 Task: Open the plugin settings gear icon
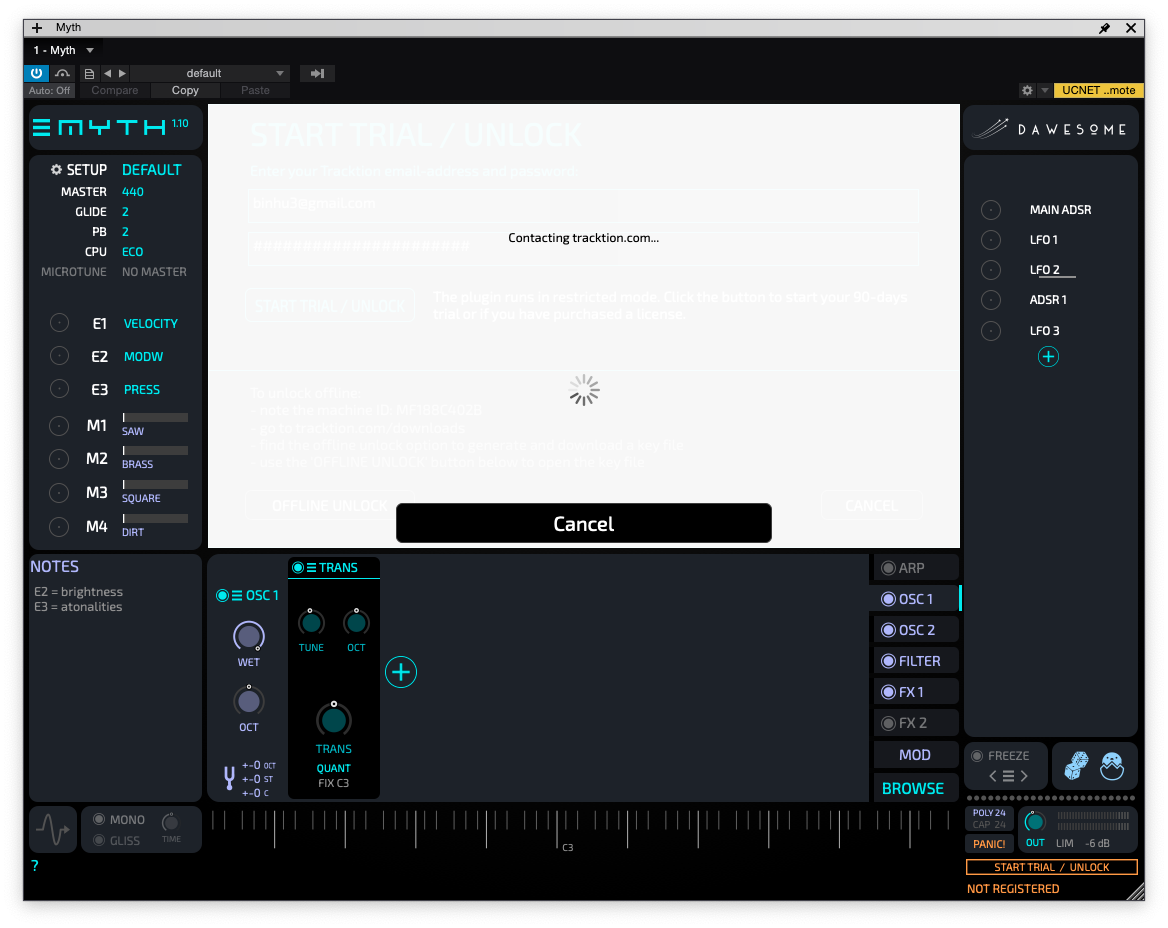[1027, 90]
